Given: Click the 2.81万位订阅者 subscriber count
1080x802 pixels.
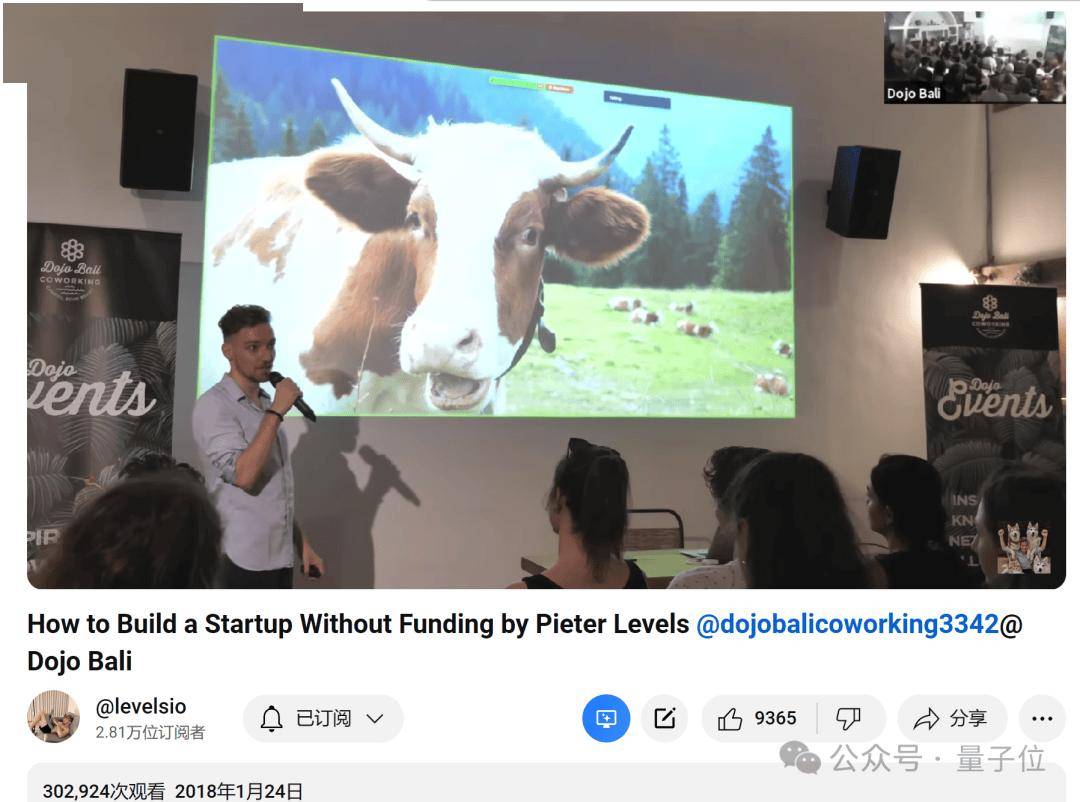Looking at the screenshot, I should coord(150,732).
